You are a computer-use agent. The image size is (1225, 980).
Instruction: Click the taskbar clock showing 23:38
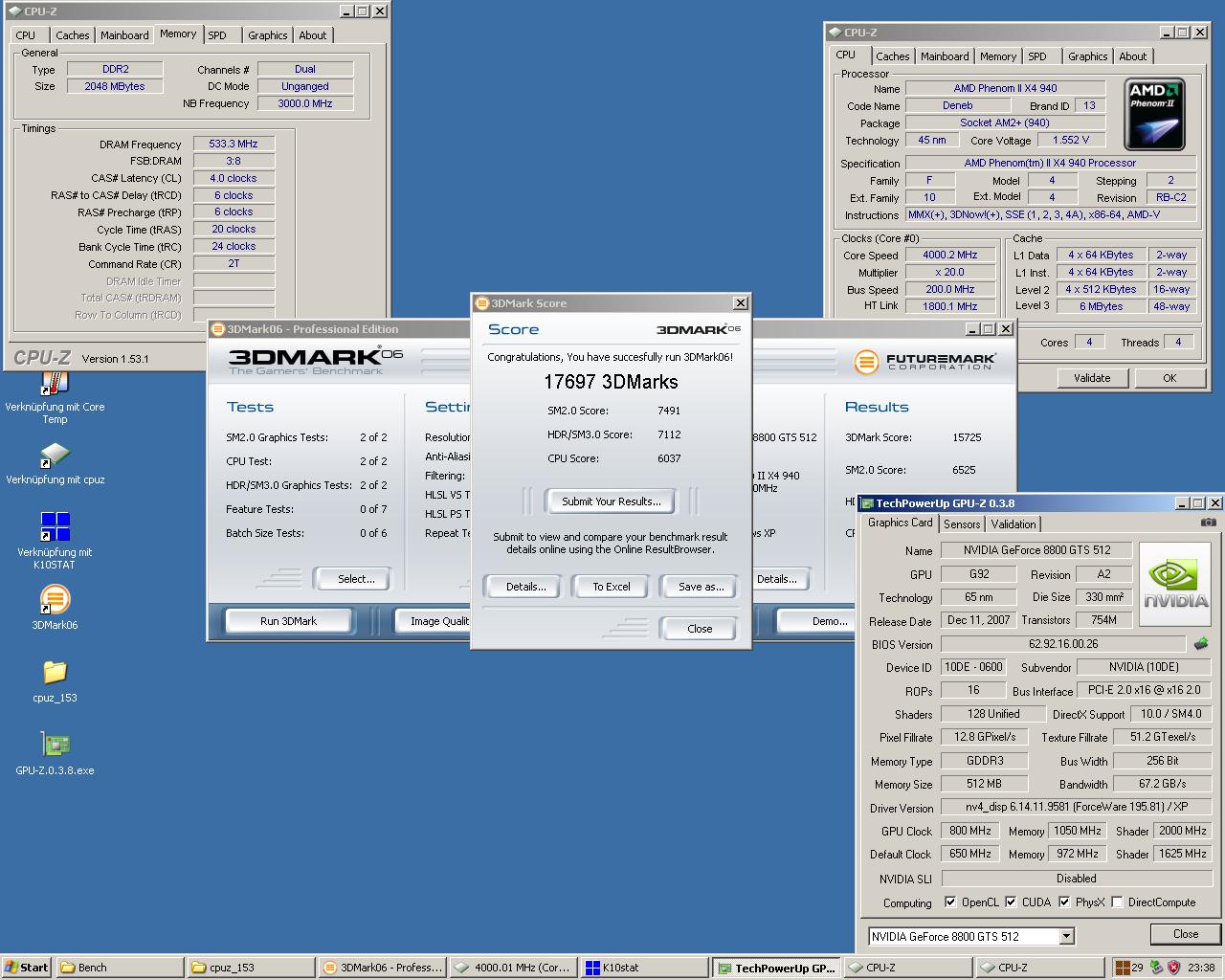(1201, 968)
